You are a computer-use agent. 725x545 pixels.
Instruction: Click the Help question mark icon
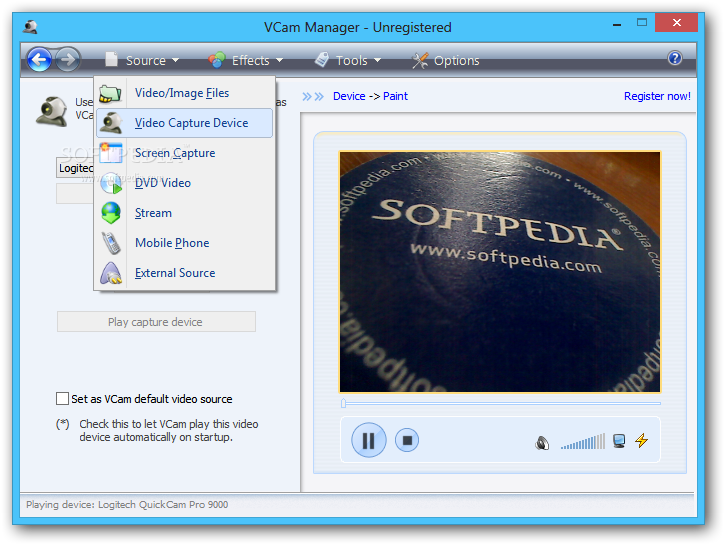click(x=675, y=58)
